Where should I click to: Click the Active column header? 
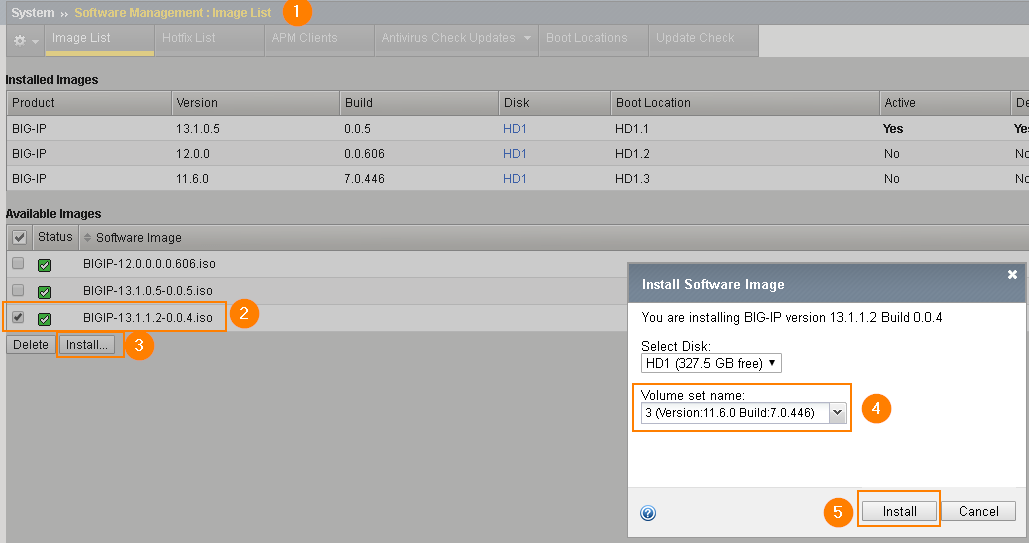pos(945,103)
